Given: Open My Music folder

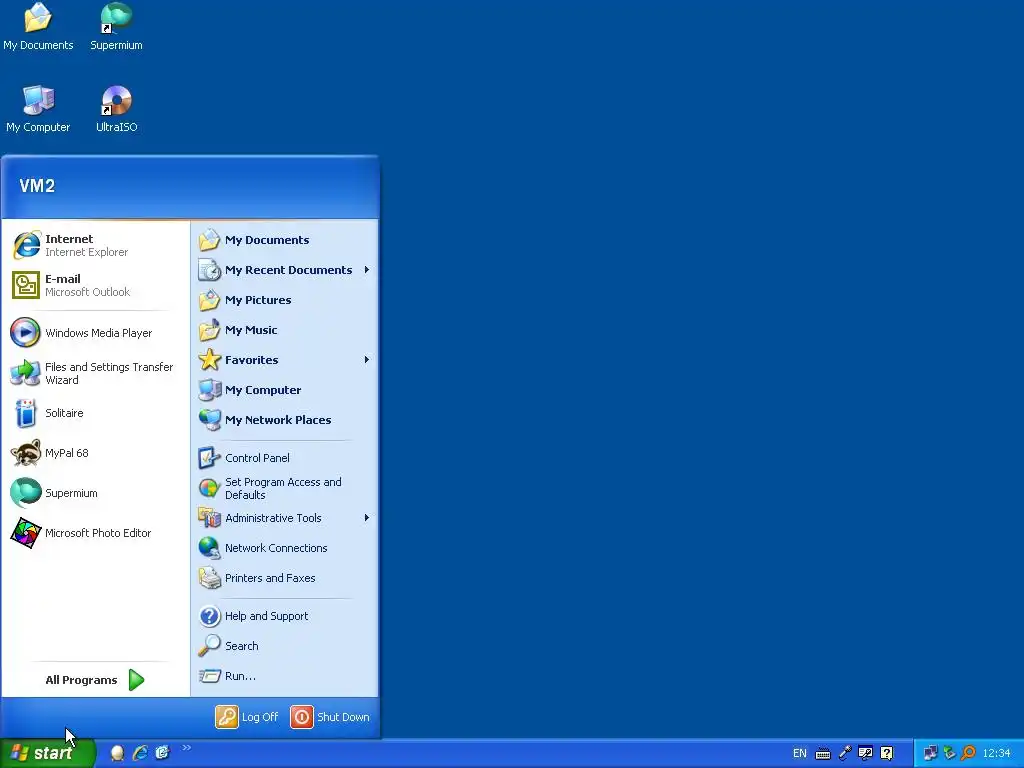Looking at the screenshot, I should pyautogui.click(x=285, y=330).
